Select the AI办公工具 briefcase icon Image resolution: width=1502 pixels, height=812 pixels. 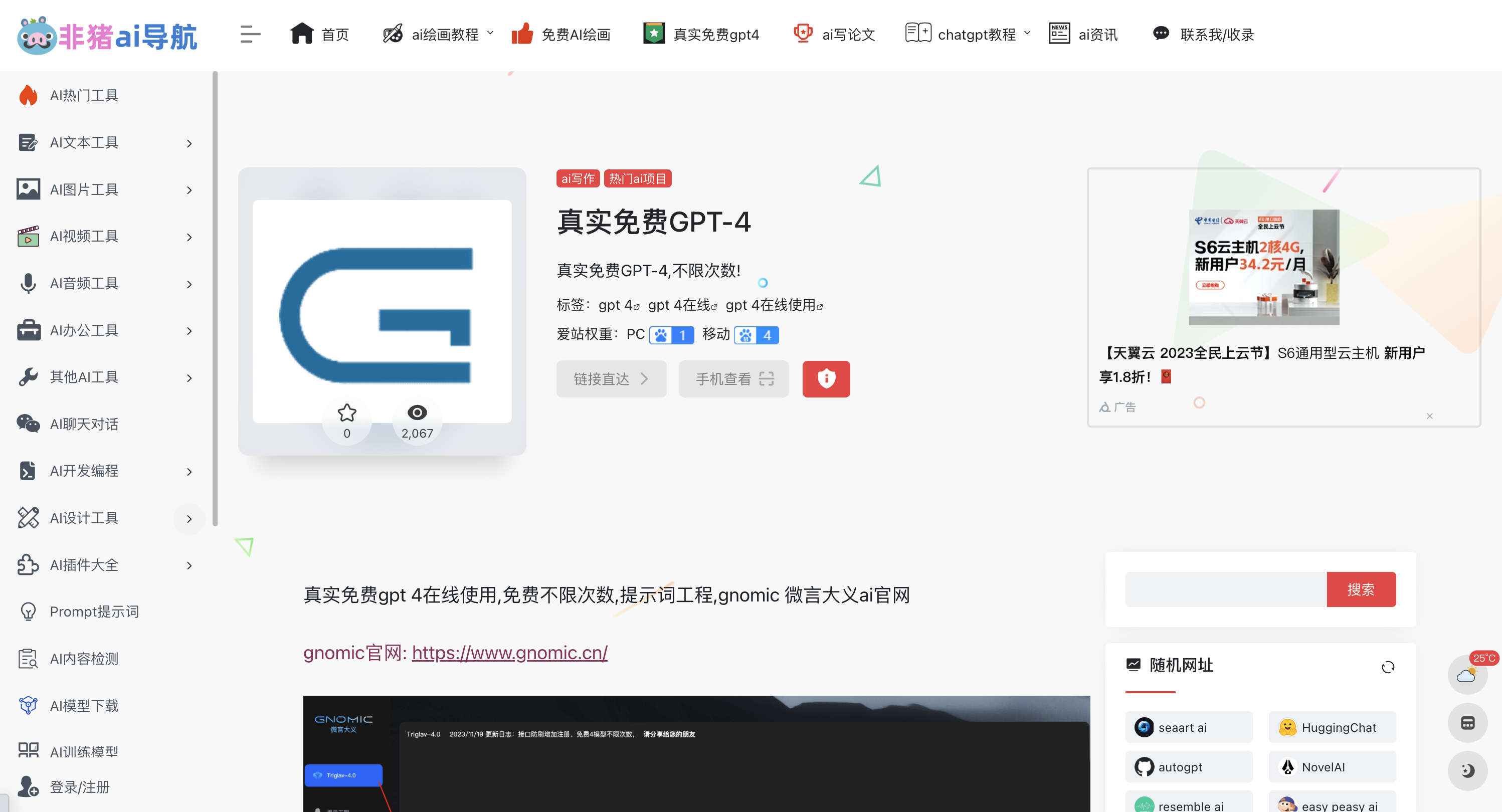click(x=29, y=330)
